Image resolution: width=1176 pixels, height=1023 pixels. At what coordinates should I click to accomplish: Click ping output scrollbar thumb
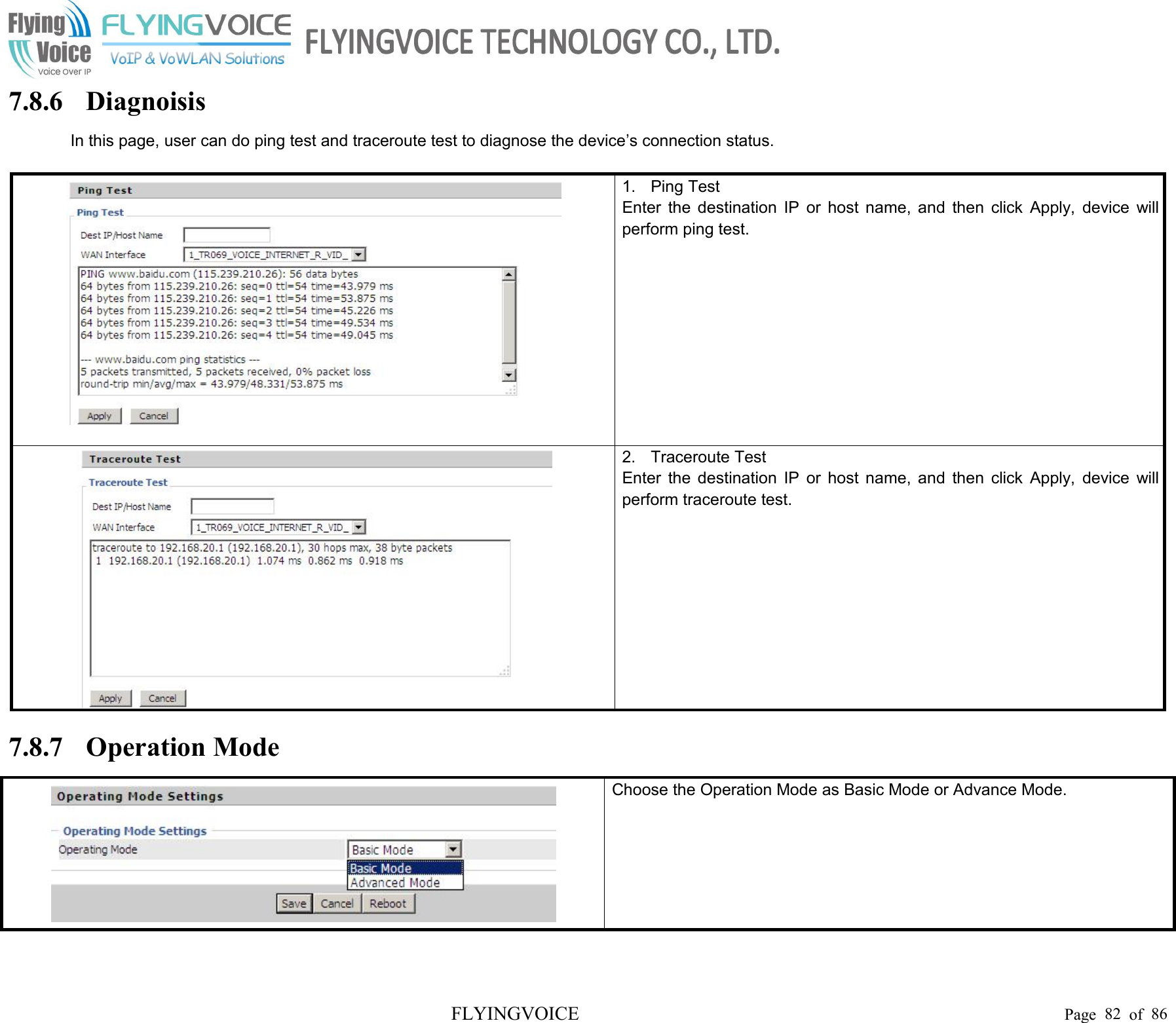point(509,322)
